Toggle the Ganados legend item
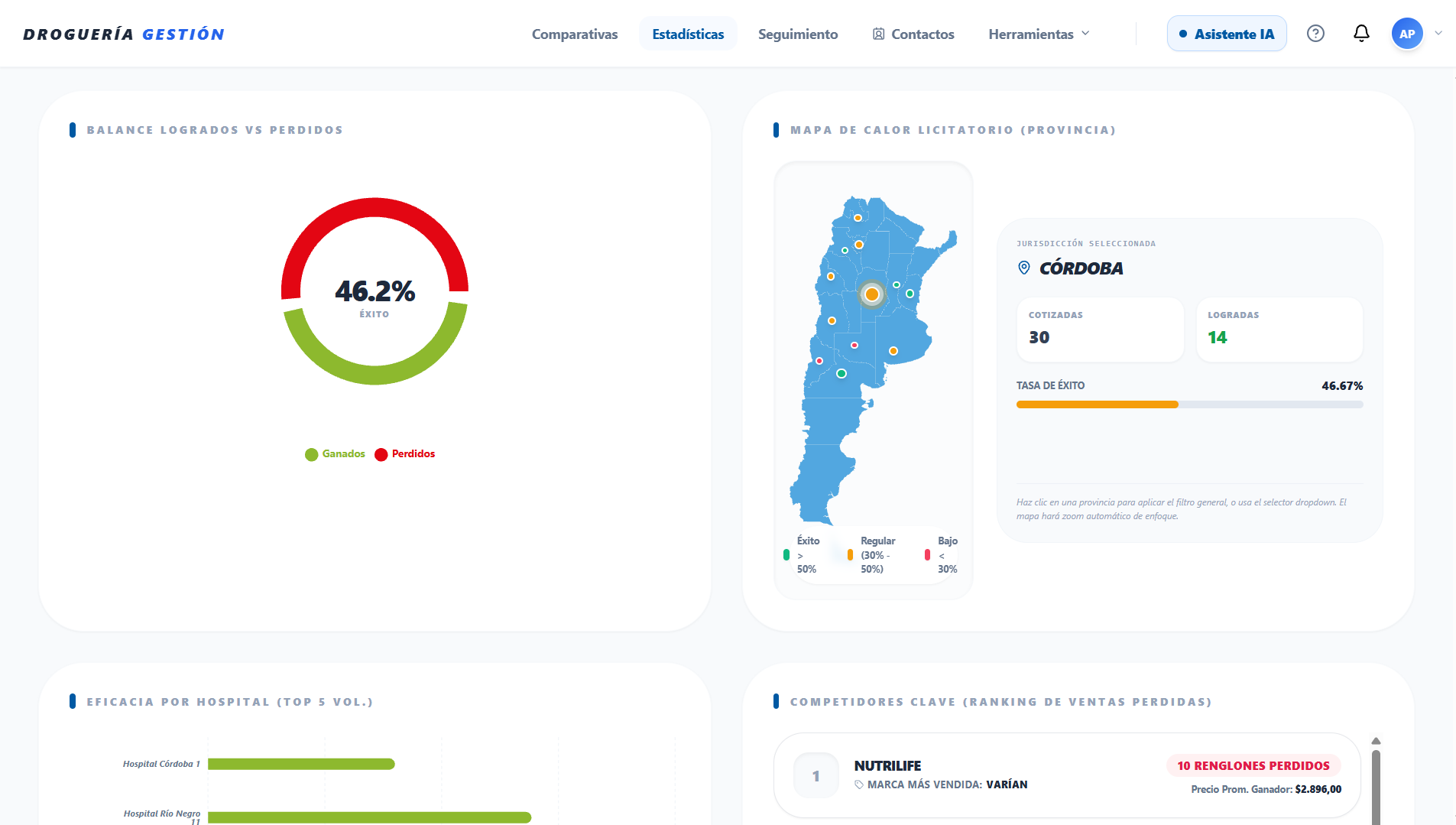The height and width of the screenshot is (825, 1456). pyautogui.click(x=335, y=454)
